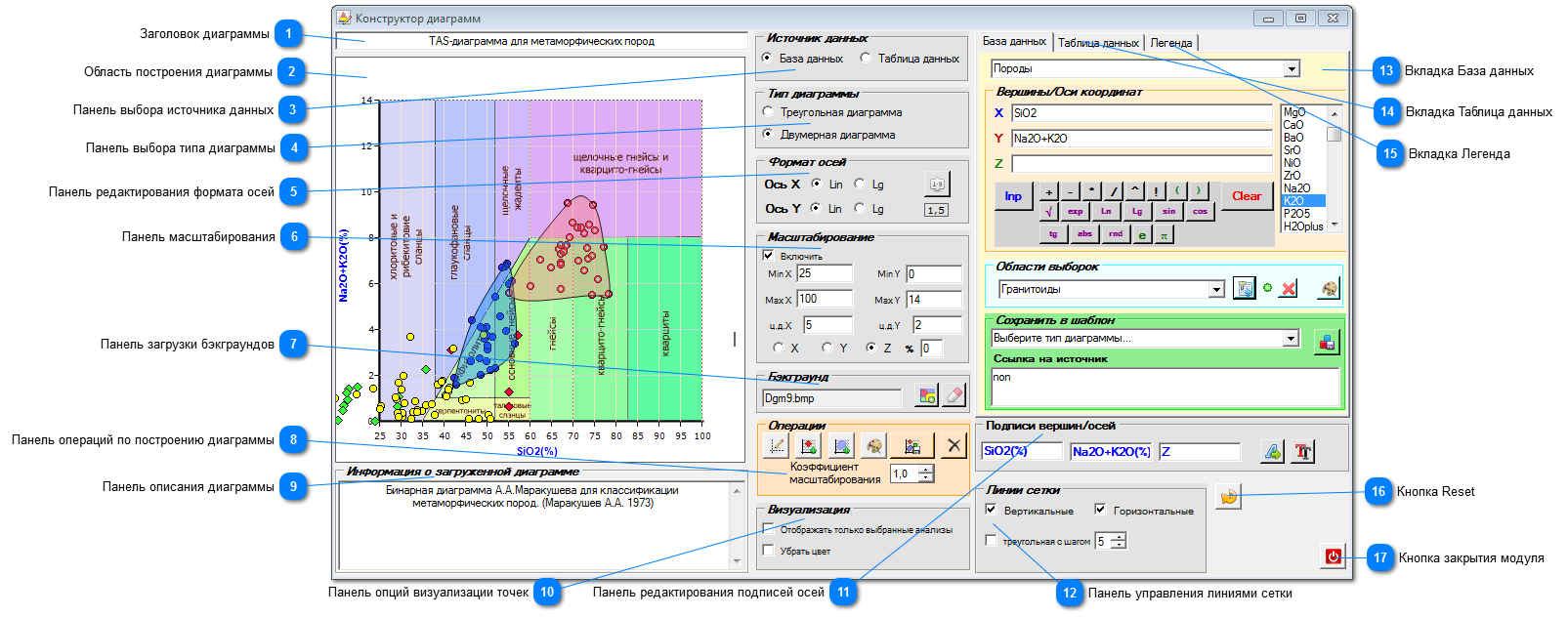
Task: Select MgO in the oxides list
Action: [x=1303, y=112]
